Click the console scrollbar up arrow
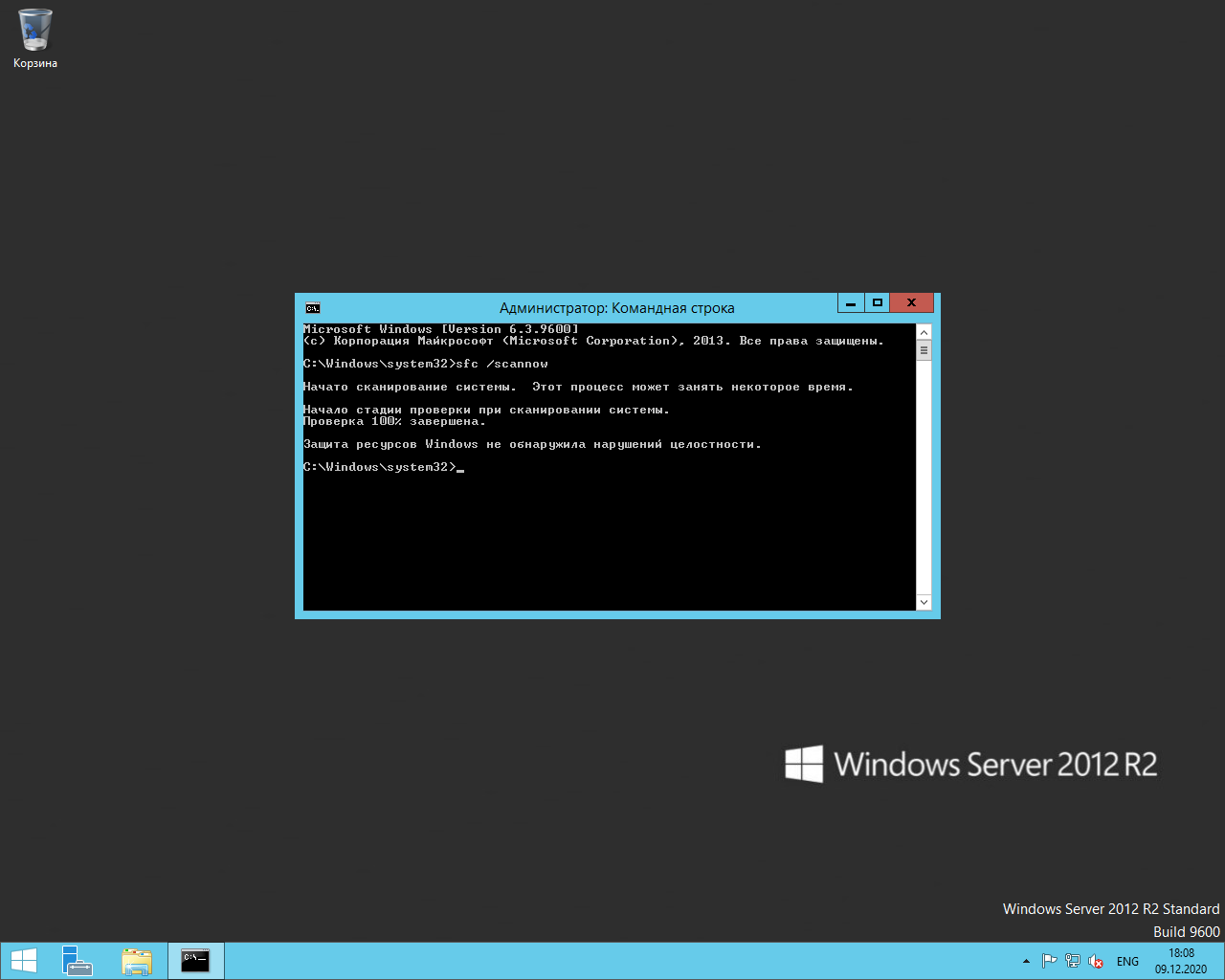Viewport: 1225px width, 980px height. pos(924,332)
